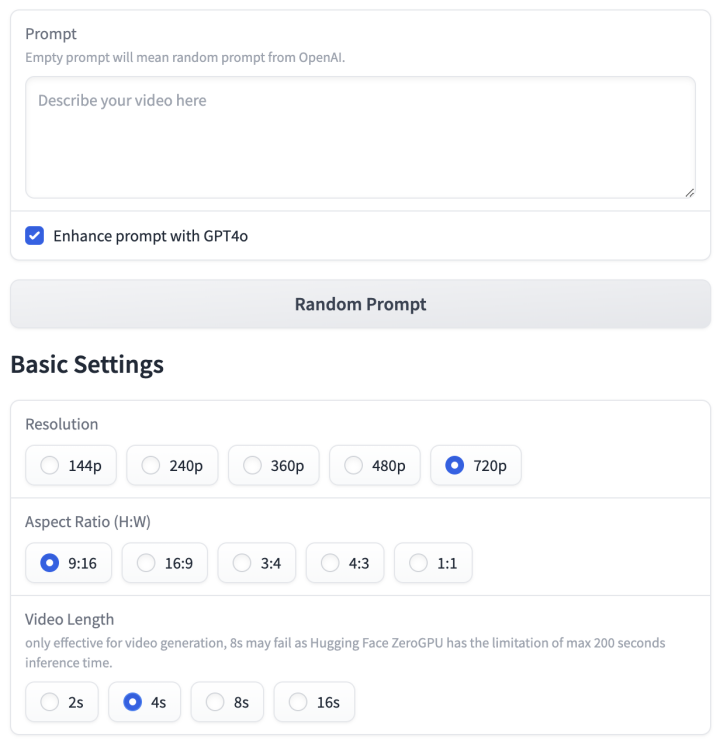Click the prompt box resize handle

689,193
